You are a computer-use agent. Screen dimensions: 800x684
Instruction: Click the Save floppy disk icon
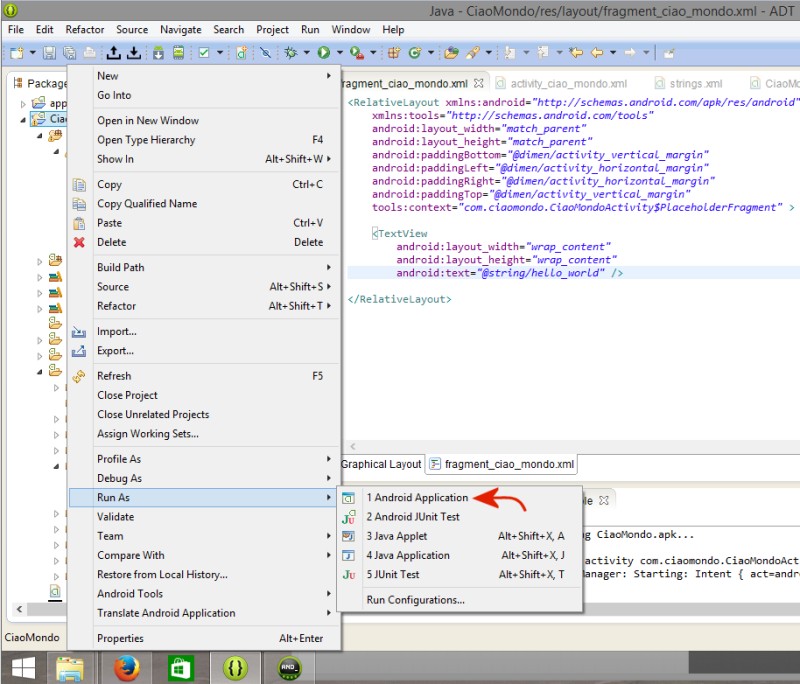coord(49,53)
